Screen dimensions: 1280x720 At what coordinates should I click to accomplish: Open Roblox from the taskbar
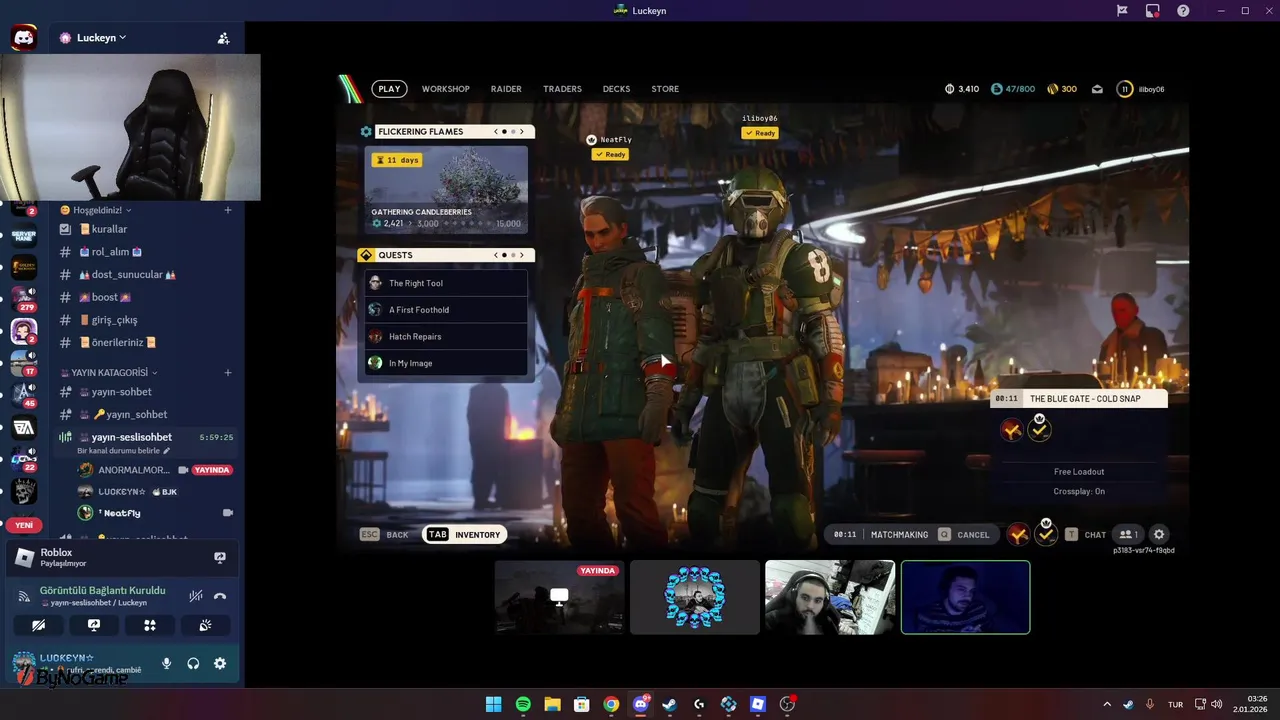[758, 704]
